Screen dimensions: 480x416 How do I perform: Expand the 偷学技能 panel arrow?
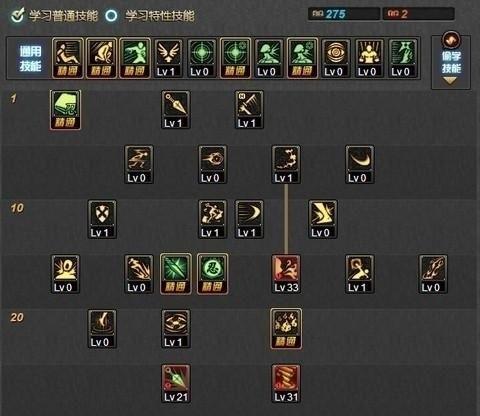pos(451,80)
